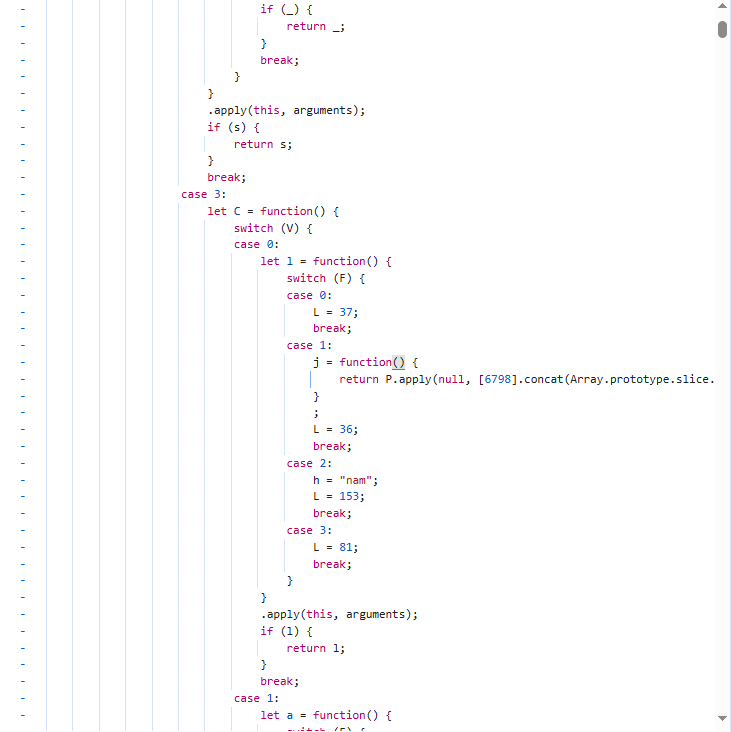The width and height of the screenshot is (731, 732).
Task: Click the scroll down arrow
Action: tap(722, 717)
